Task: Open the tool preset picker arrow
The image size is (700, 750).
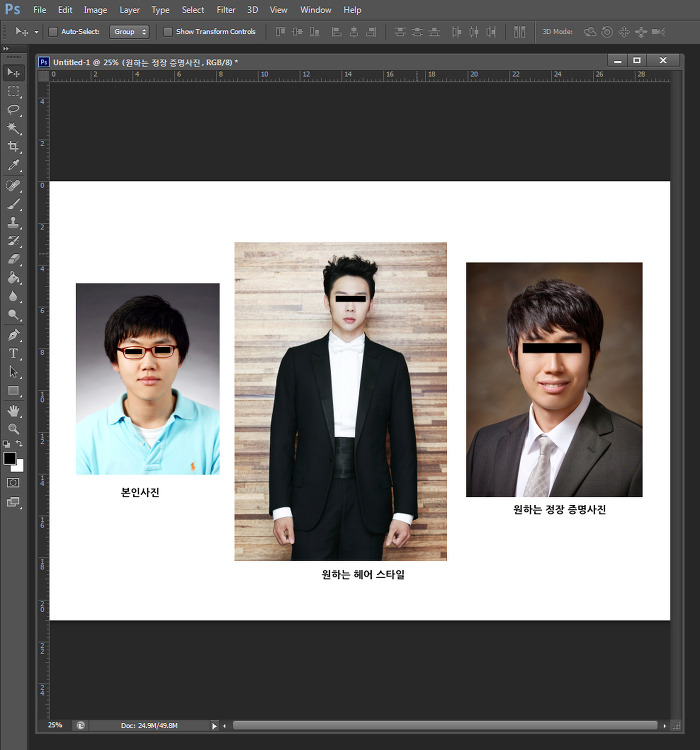Action: pos(37,32)
